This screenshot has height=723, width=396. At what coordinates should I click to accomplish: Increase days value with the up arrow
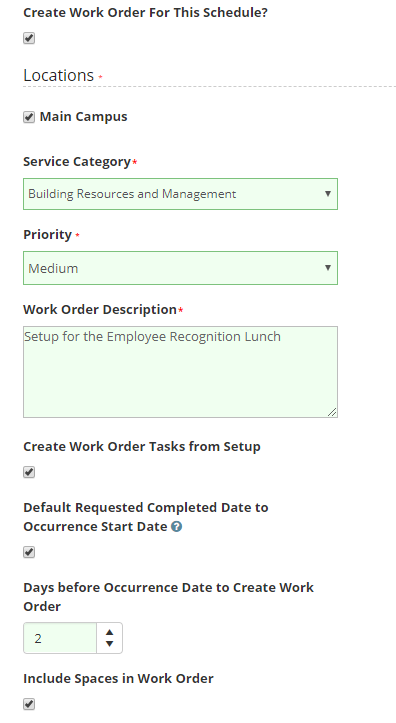click(109, 632)
